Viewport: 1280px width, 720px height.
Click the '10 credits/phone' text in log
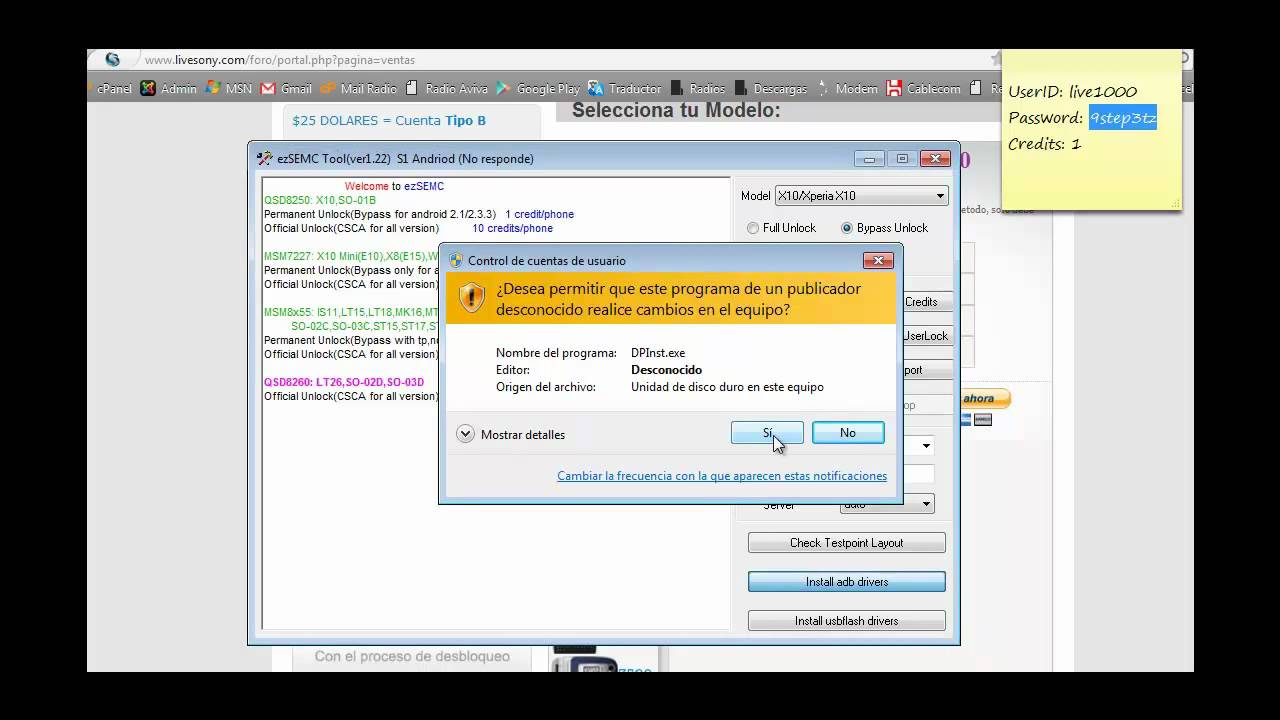512,228
